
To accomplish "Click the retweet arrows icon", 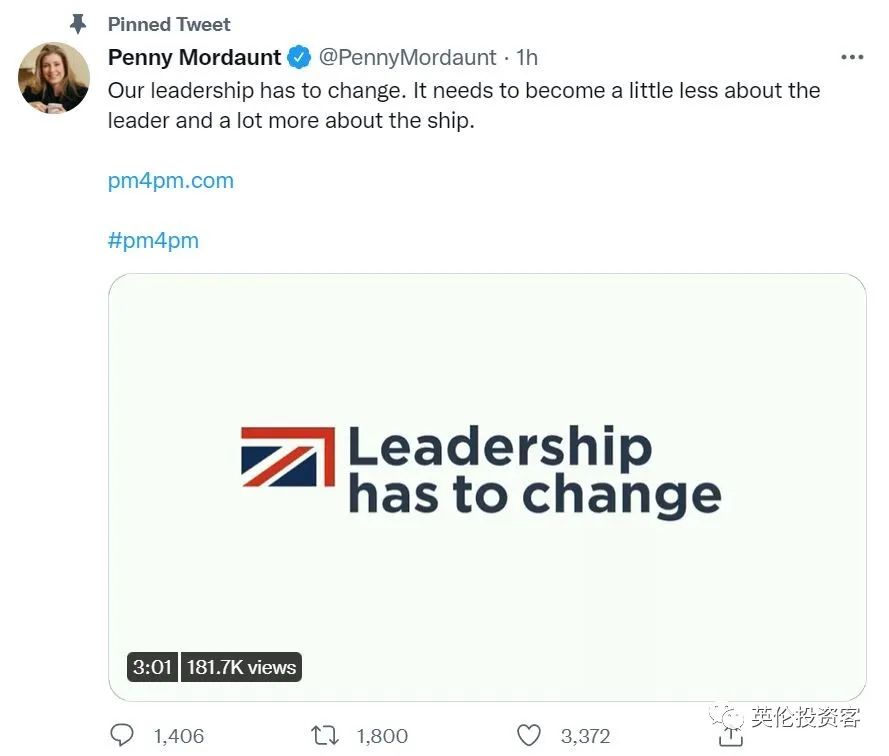I will pos(325,735).
